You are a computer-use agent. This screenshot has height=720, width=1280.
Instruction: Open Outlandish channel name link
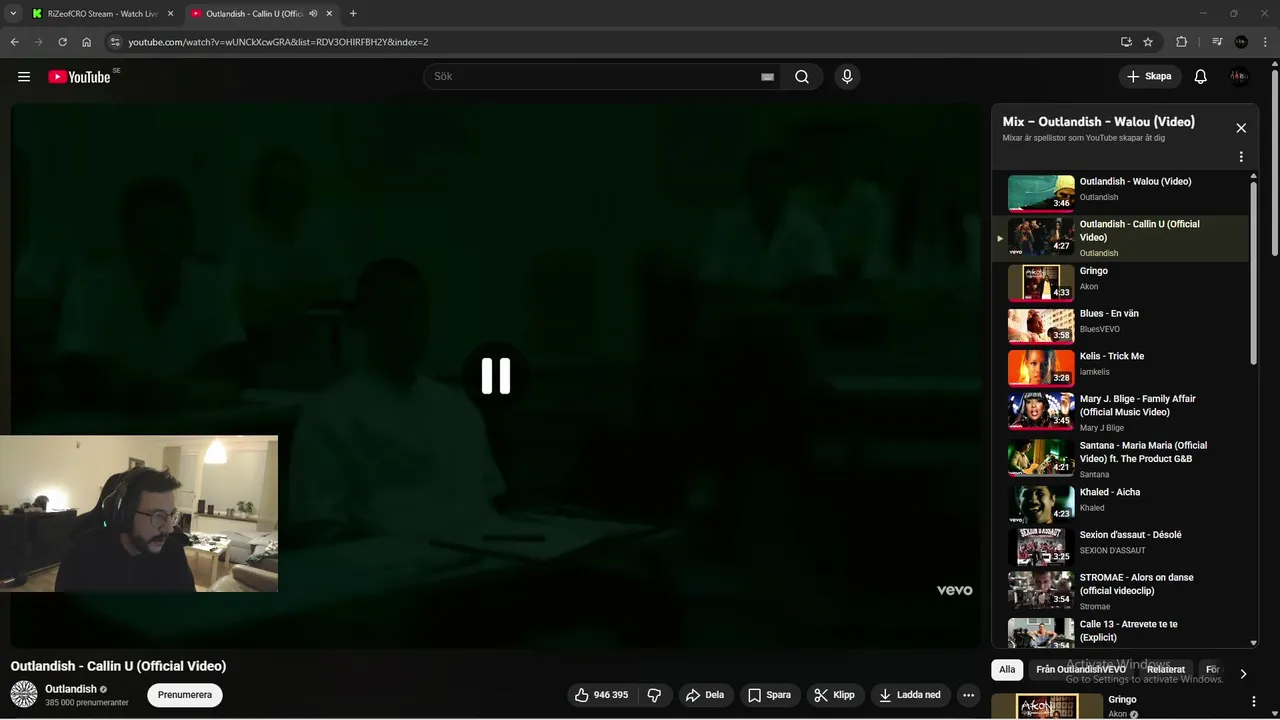[71, 689]
